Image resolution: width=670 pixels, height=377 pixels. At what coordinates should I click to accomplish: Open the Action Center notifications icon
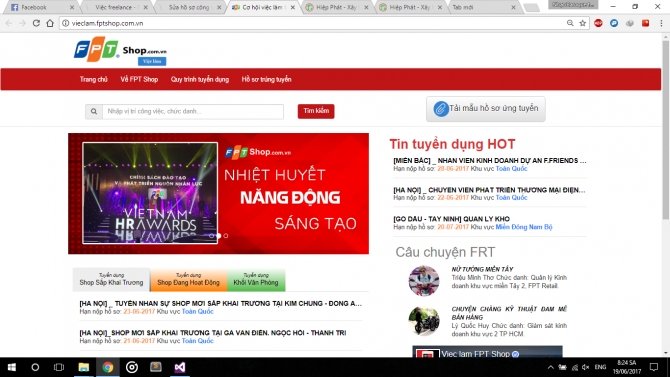pyautogui.click(x=654, y=367)
